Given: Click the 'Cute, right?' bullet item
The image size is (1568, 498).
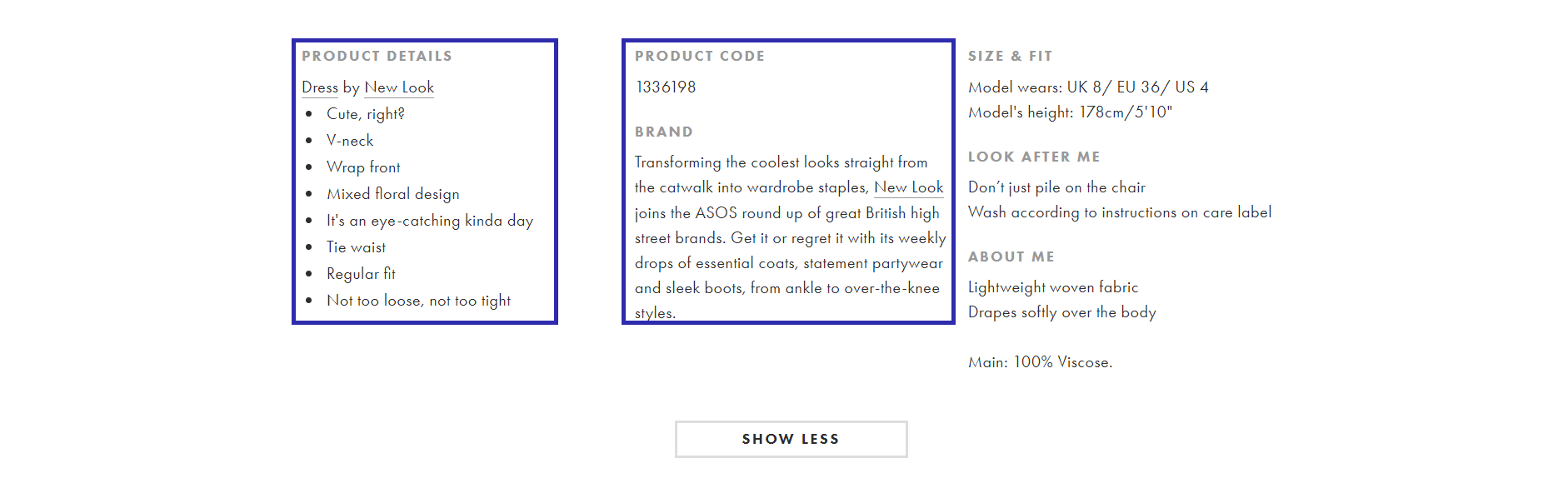Looking at the screenshot, I should point(366,114).
